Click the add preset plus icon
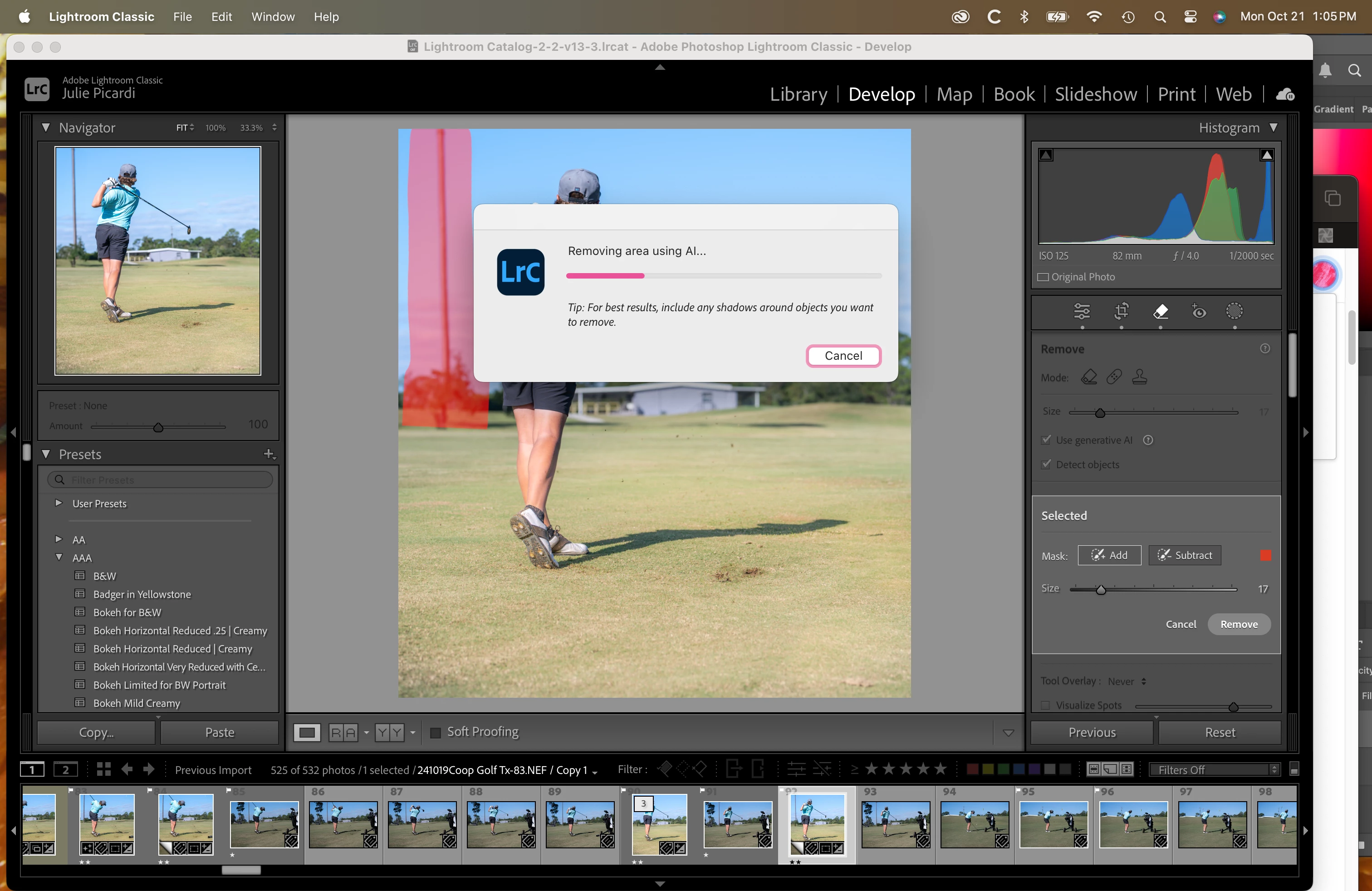This screenshot has width=1372, height=891. [269, 454]
